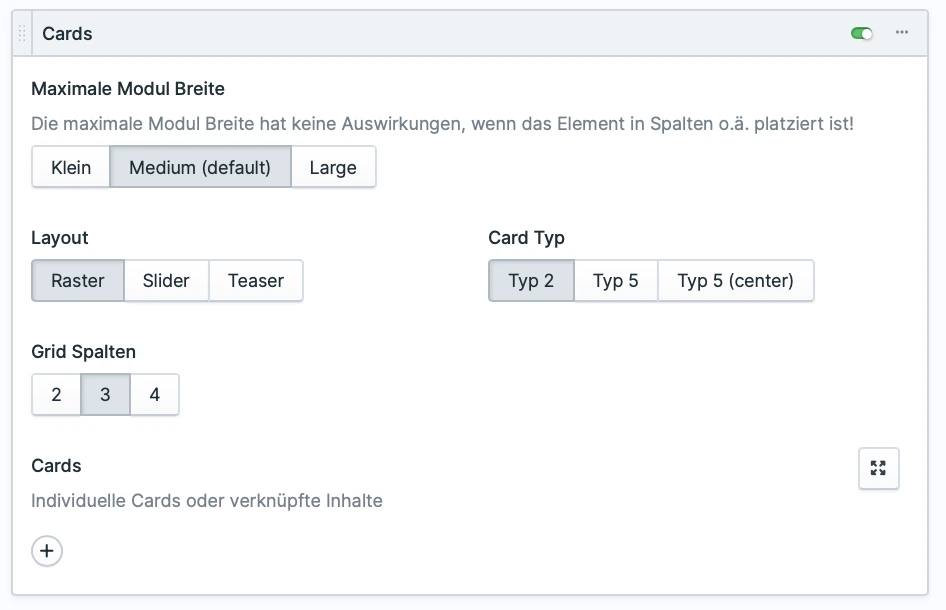Click the drag handle beside Cards title
This screenshot has width=946, height=610.
pos(22,34)
